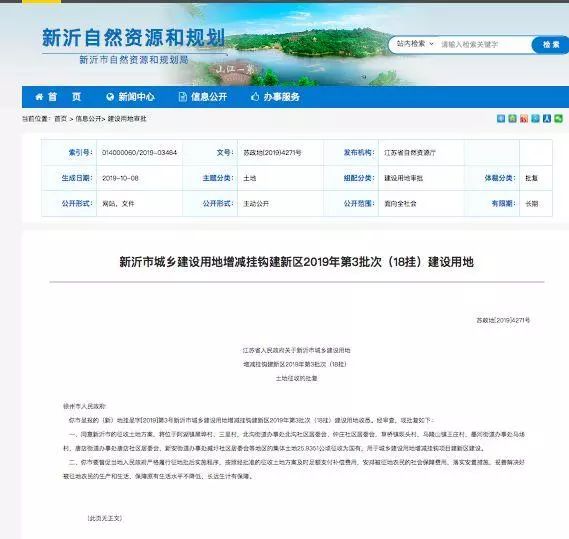Click the 体裁分类 value 批复

coord(532,178)
